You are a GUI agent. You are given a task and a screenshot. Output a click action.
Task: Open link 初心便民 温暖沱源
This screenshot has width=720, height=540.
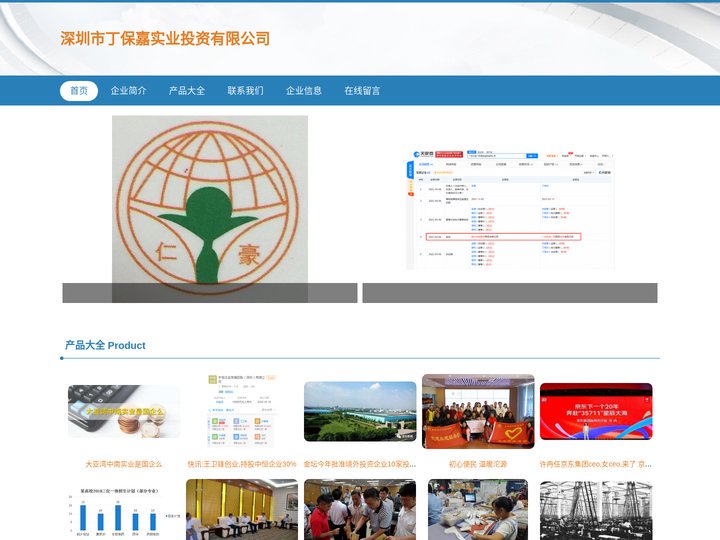(478, 464)
